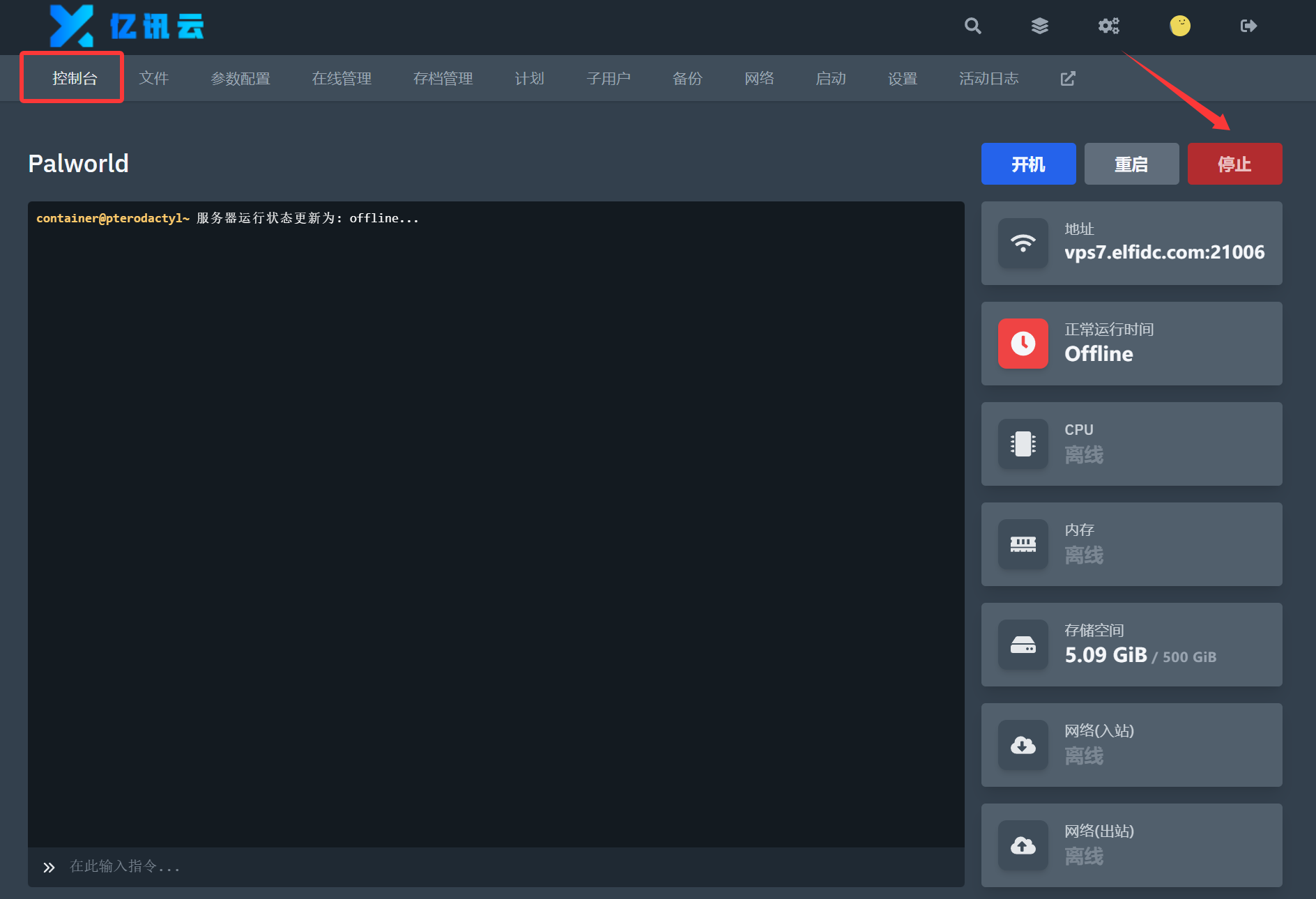The height and width of the screenshot is (899, 1316).
Task: Click the Offline uptime status
Action: click(1099, 353)
